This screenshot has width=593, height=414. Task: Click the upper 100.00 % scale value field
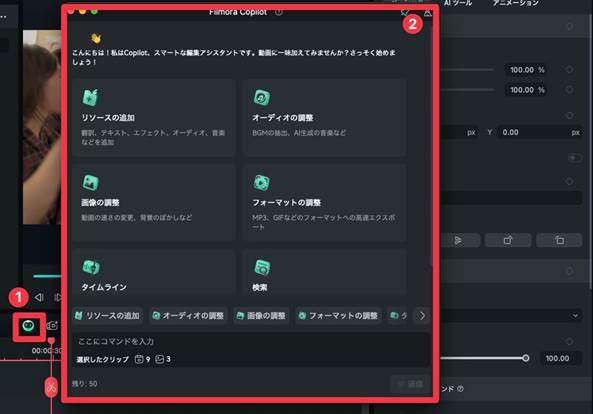[x=527, y=70]
